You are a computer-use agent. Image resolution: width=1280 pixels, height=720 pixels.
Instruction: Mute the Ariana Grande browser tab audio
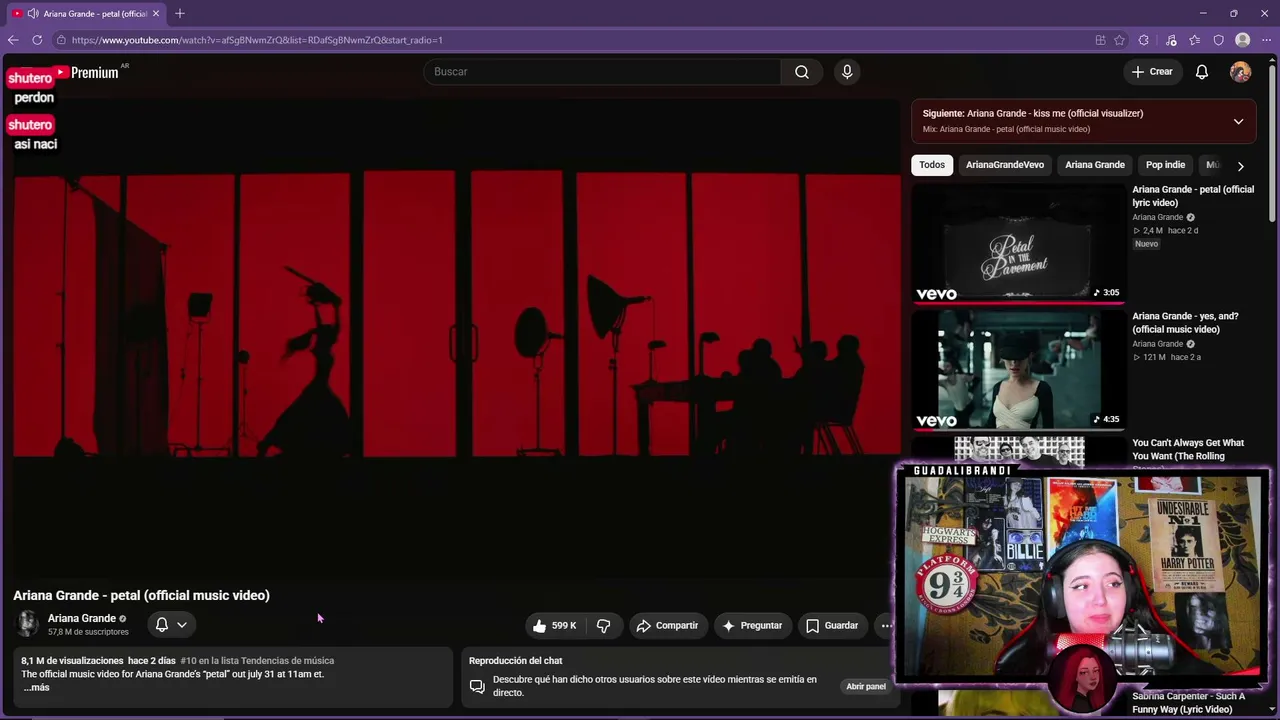[33, 13]
